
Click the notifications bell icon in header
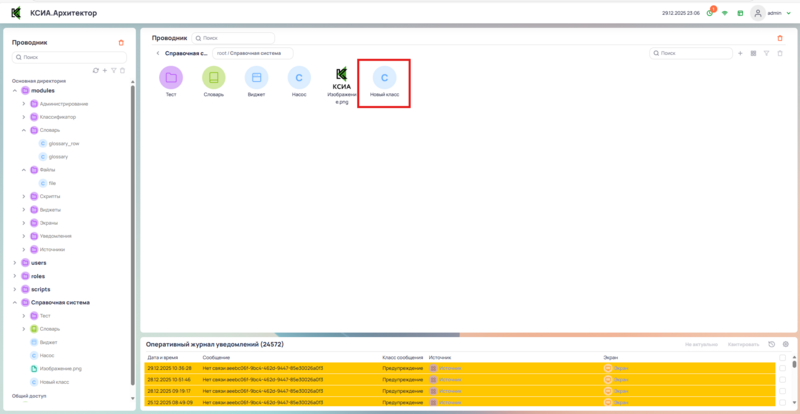point(710,13)
